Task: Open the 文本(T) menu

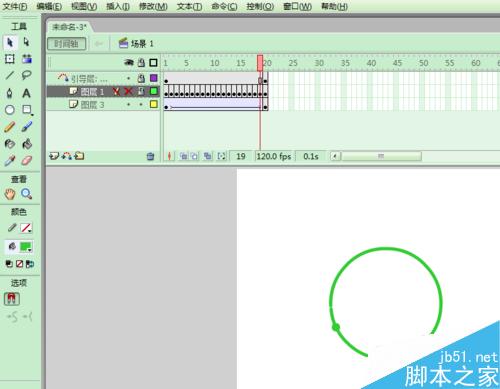Action: tap(189, 6)
